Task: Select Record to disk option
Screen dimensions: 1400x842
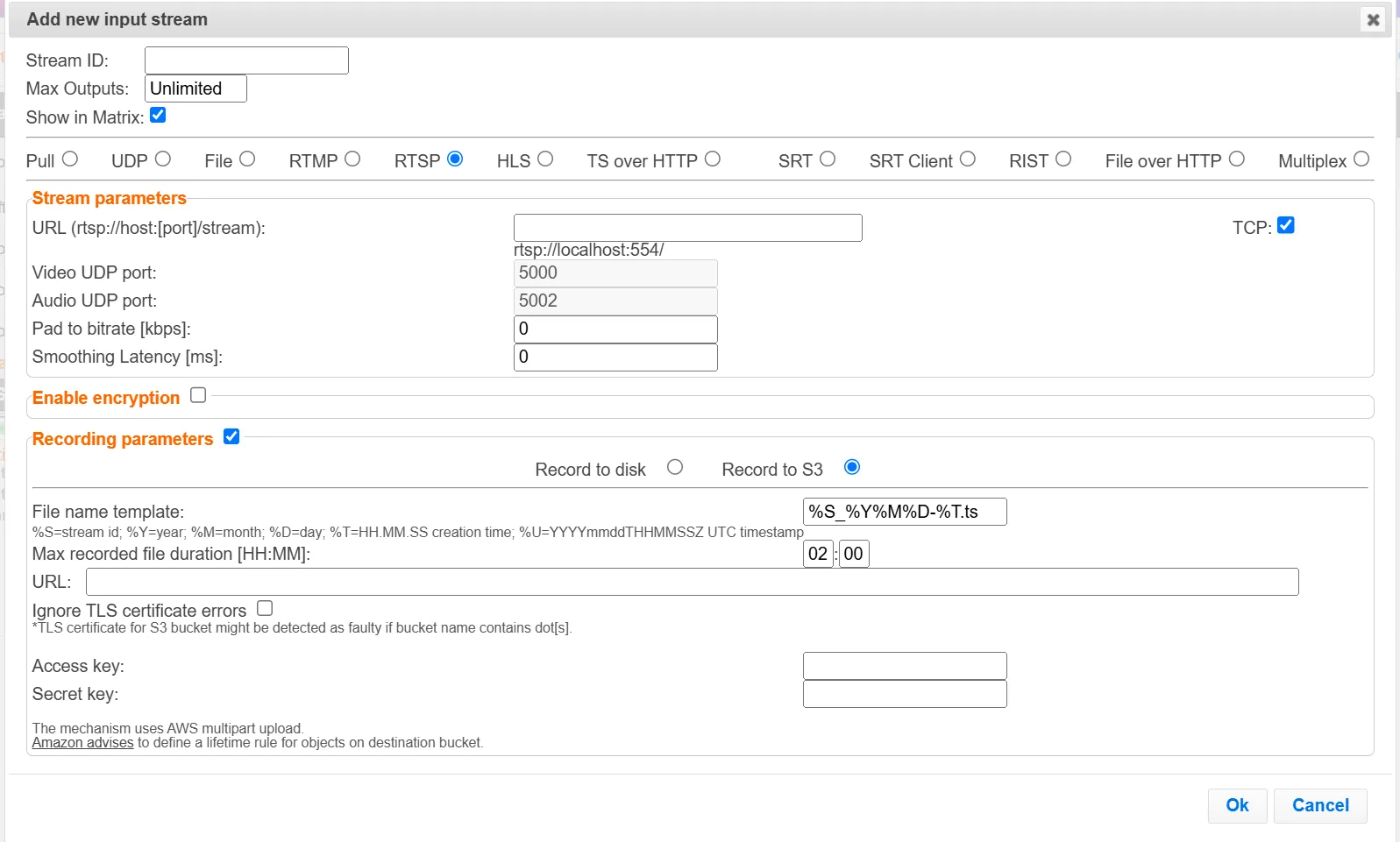Action: click(x=675, y=467)
